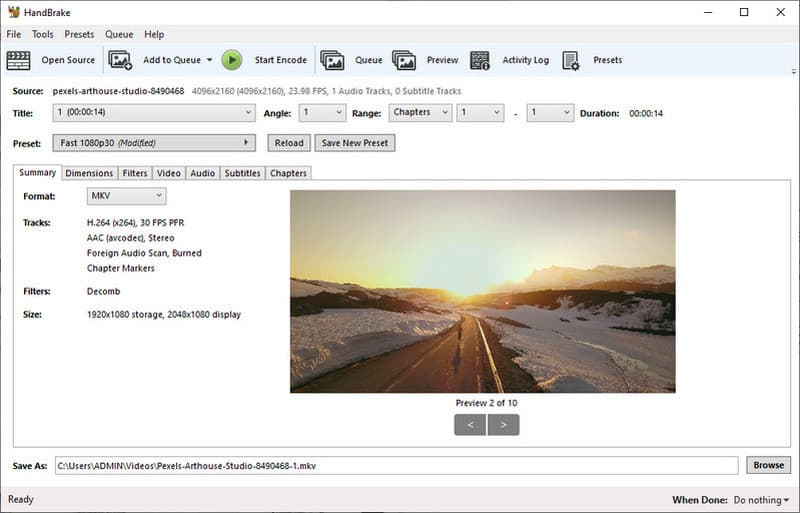Switch to the Dimensions tab

pyautogui.click(x=89, y=173)
